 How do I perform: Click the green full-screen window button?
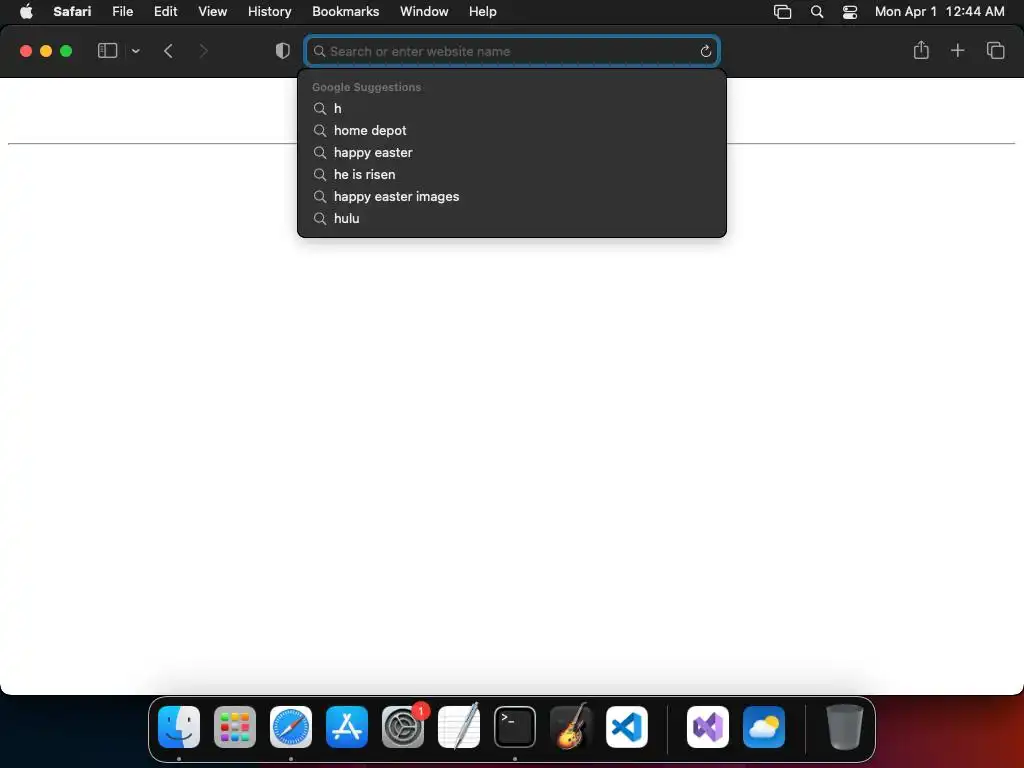(x=66, y=51)
